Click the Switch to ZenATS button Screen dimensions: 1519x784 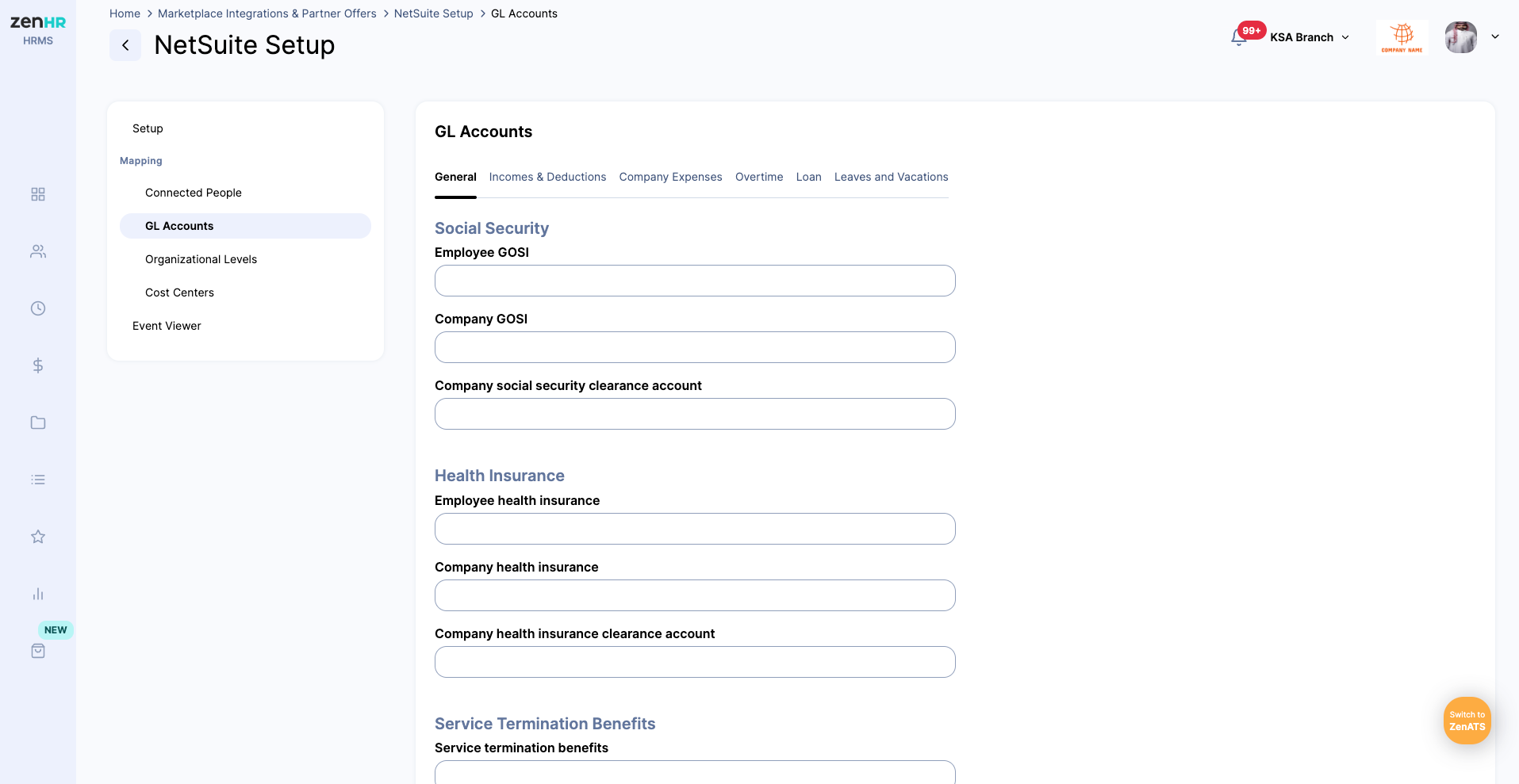[x=1467, y=721]
